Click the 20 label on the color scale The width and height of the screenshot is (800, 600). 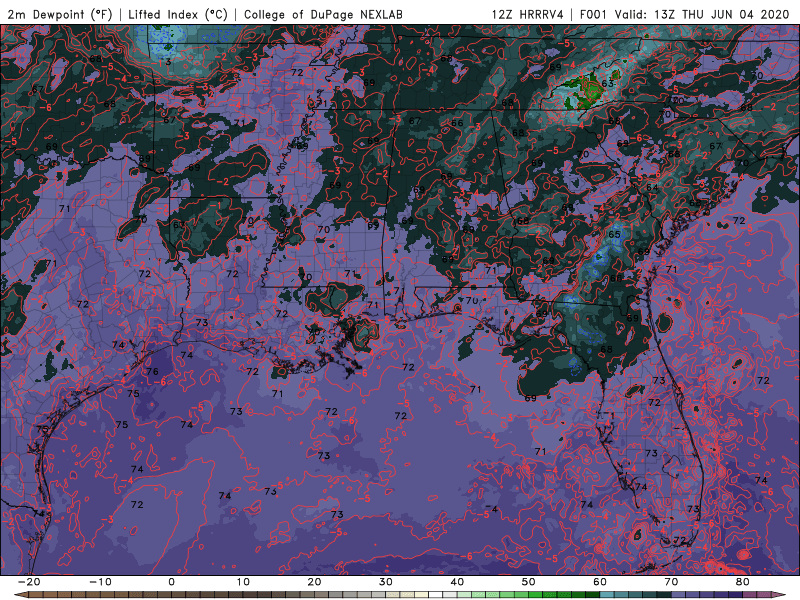314,582
